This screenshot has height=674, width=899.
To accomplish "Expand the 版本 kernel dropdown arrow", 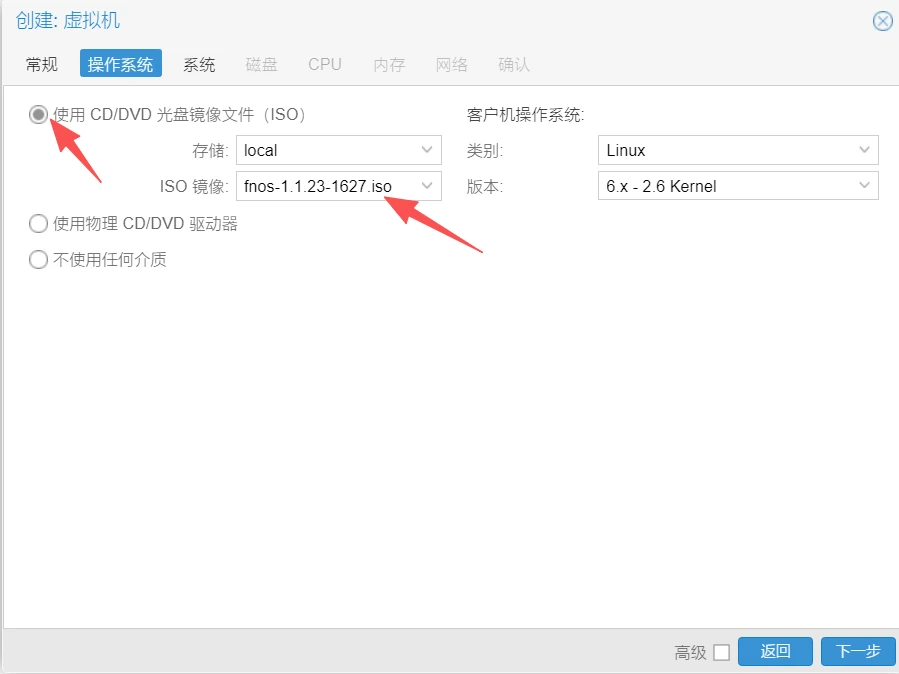I will point(865,186).
